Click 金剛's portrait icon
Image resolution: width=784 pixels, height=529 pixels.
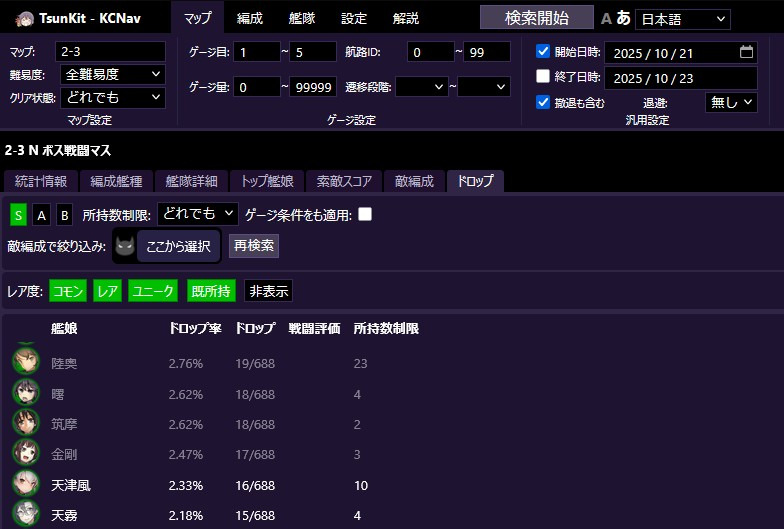click(26, 454)
